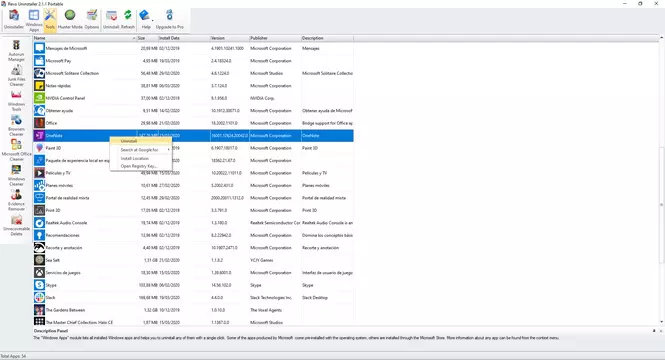Sort by the Publisher column header

tap(275, 38)
